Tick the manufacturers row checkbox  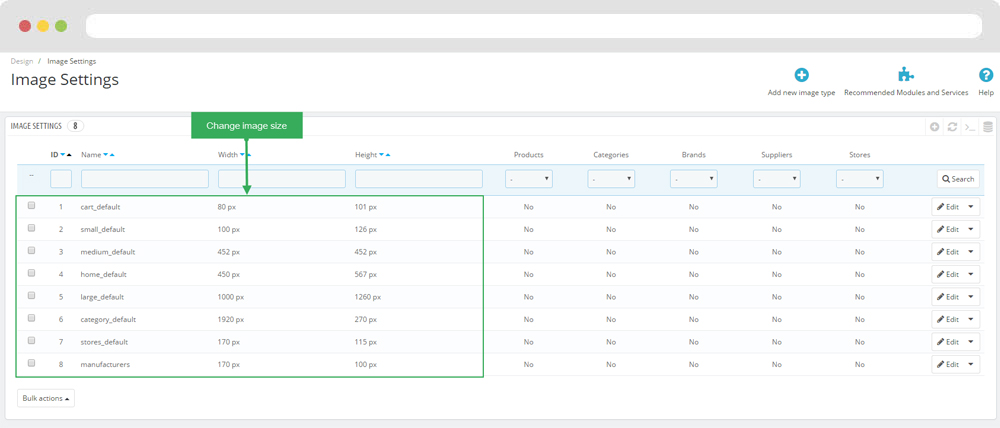click(x=32, y=363)
